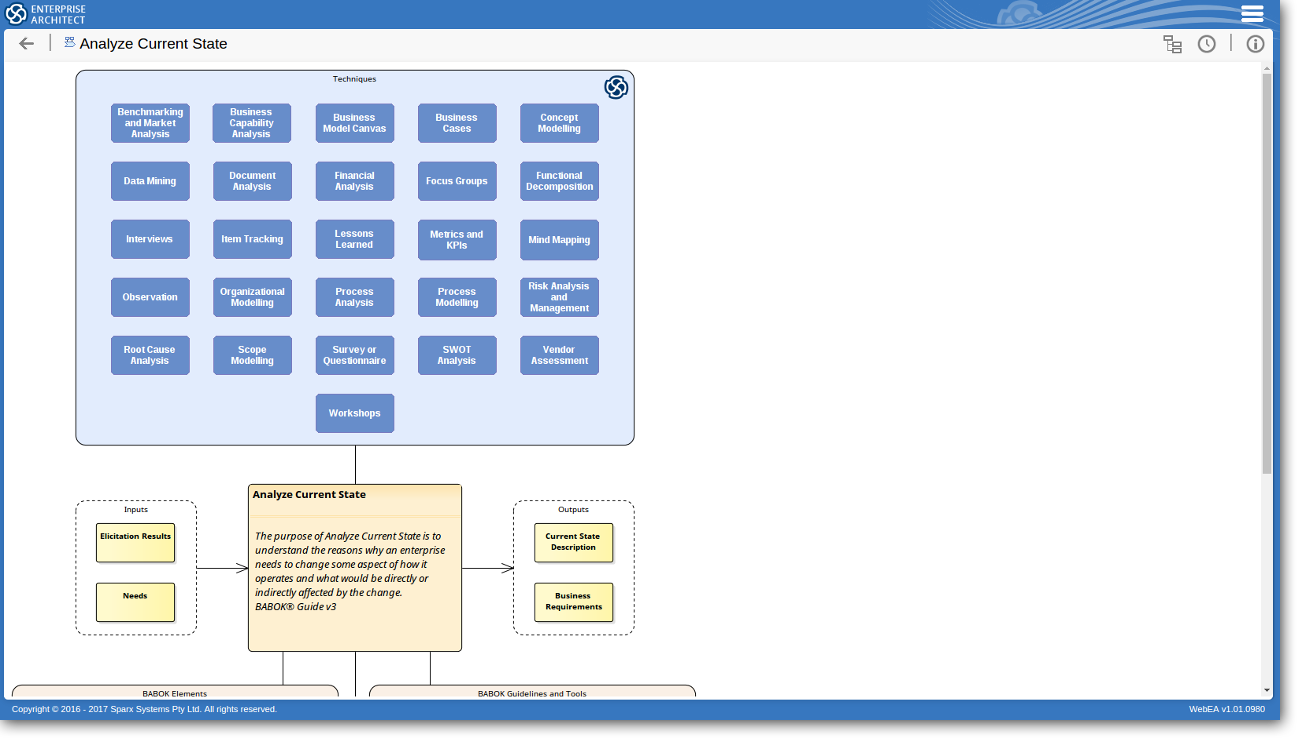The width and height of the screenshot is (1310, 750).
Task: Click the Sparx icon in Techniques box
Action: point(616,88)
